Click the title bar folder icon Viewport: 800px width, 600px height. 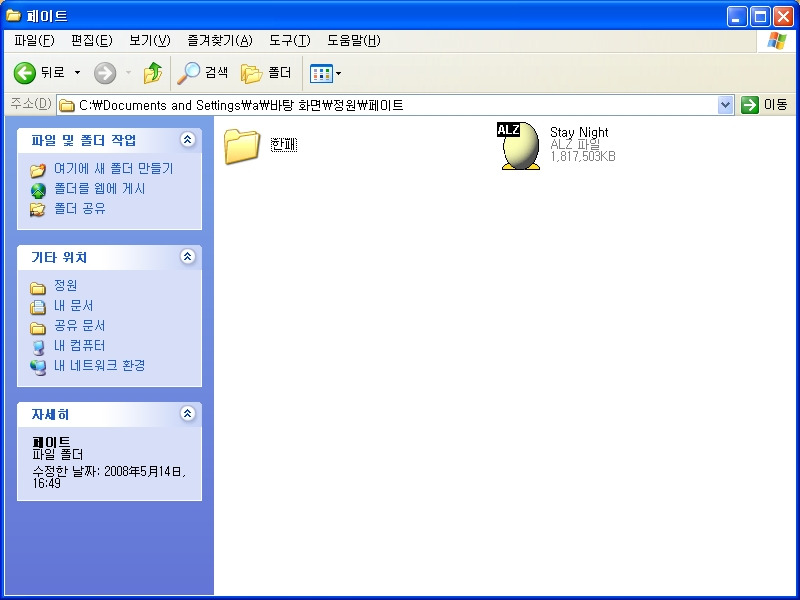pyautogui.click(x=13, y=15)
